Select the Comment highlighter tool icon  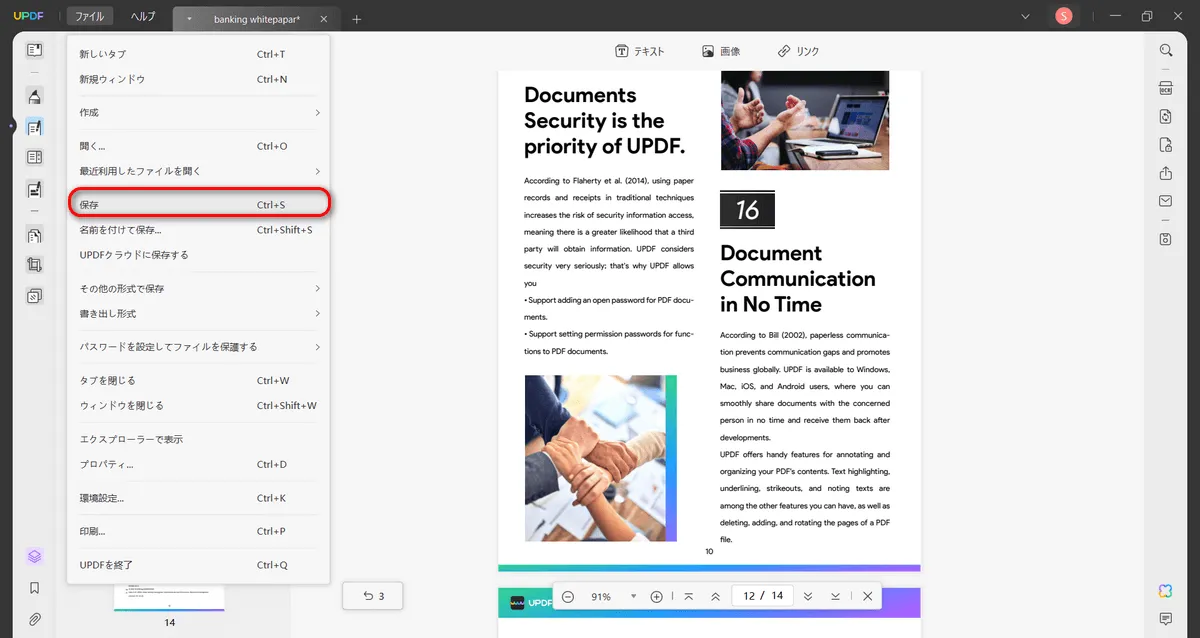tap(35, 97)
